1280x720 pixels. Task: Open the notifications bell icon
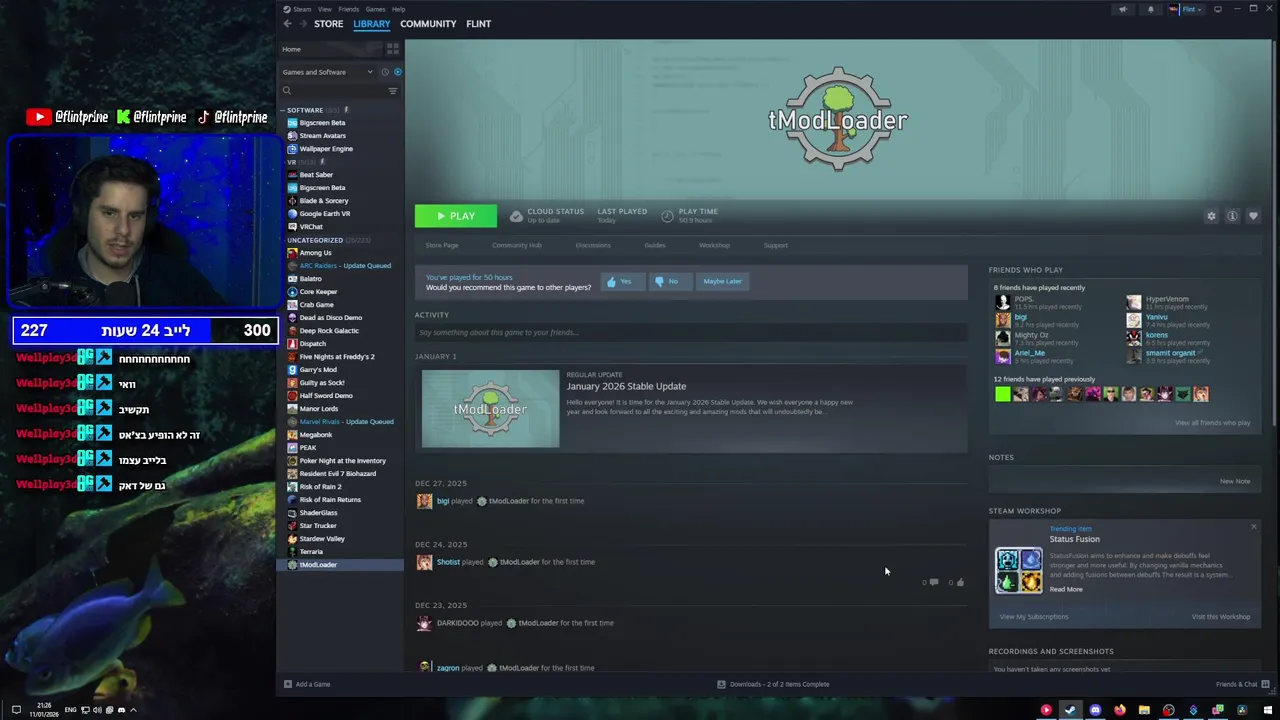(x=1150, y=9)
